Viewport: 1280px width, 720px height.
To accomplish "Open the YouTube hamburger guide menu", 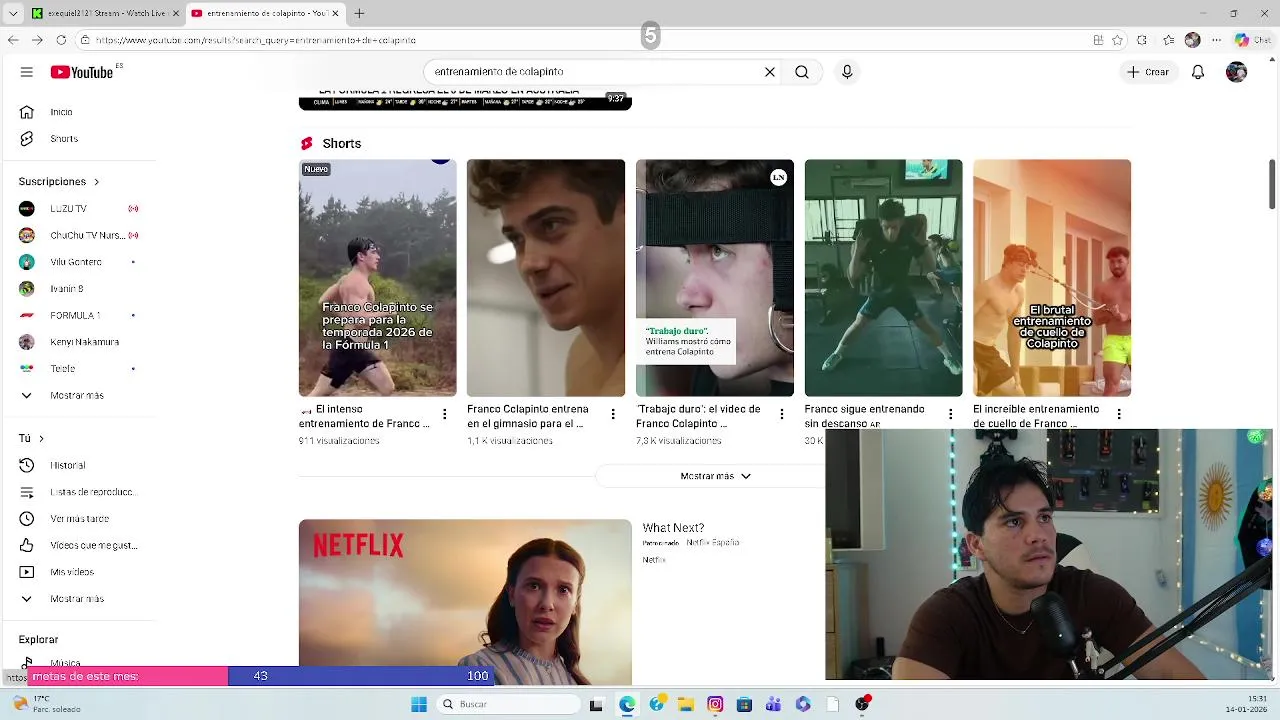I will 27,72.
